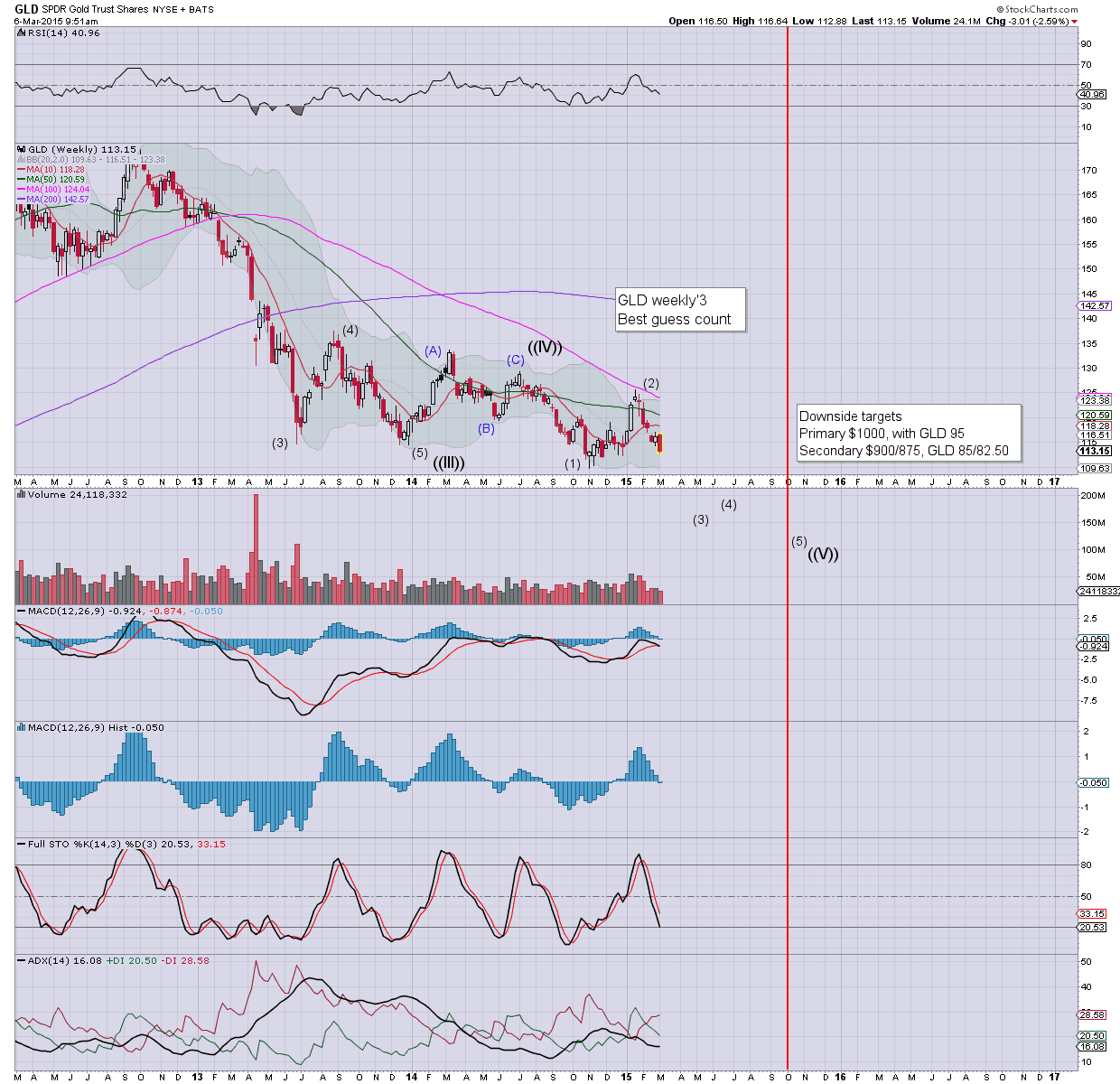Click the bars icon beside Volume 24,118,332
The height and width of the screenshot is (1084, 1120).
pyautogui.click(x=22, y=494)
